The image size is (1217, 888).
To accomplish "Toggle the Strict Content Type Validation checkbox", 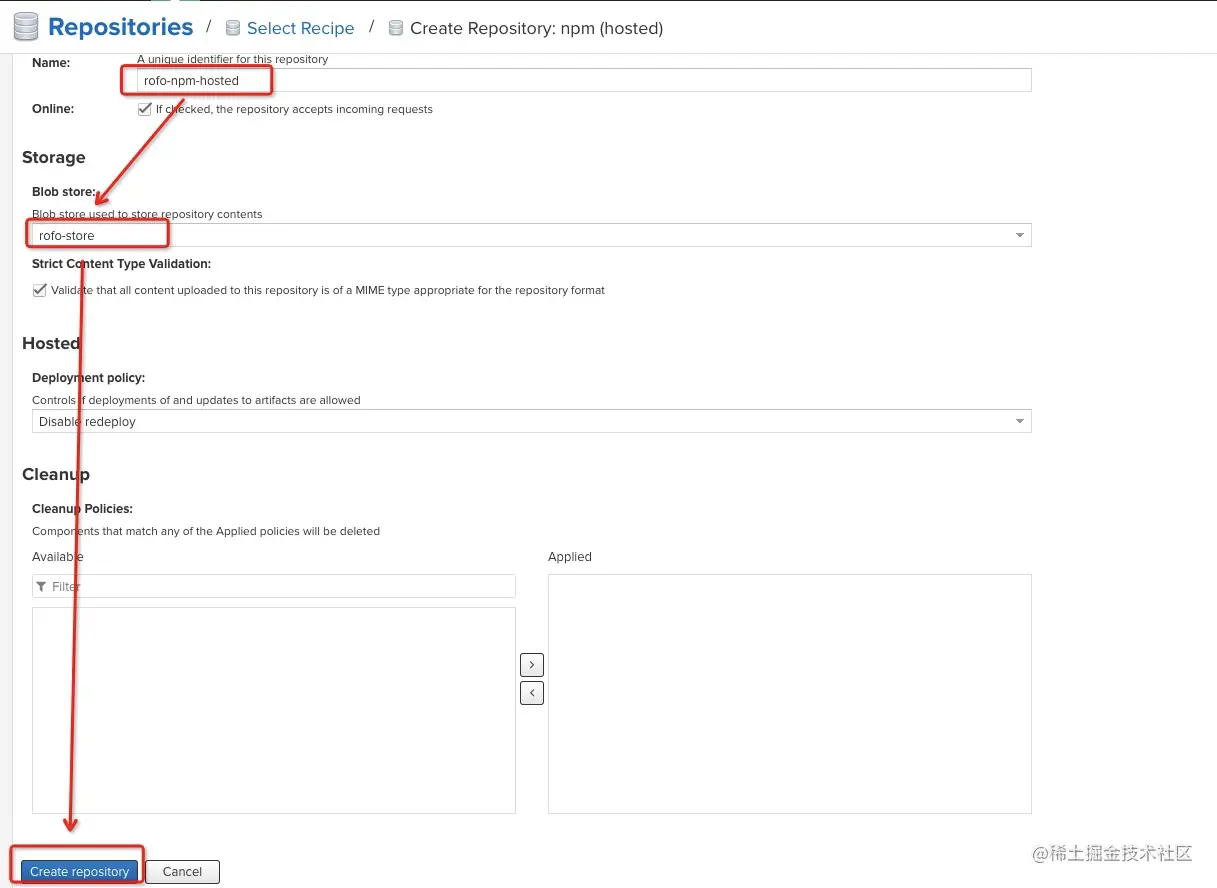I will point(40,290).
